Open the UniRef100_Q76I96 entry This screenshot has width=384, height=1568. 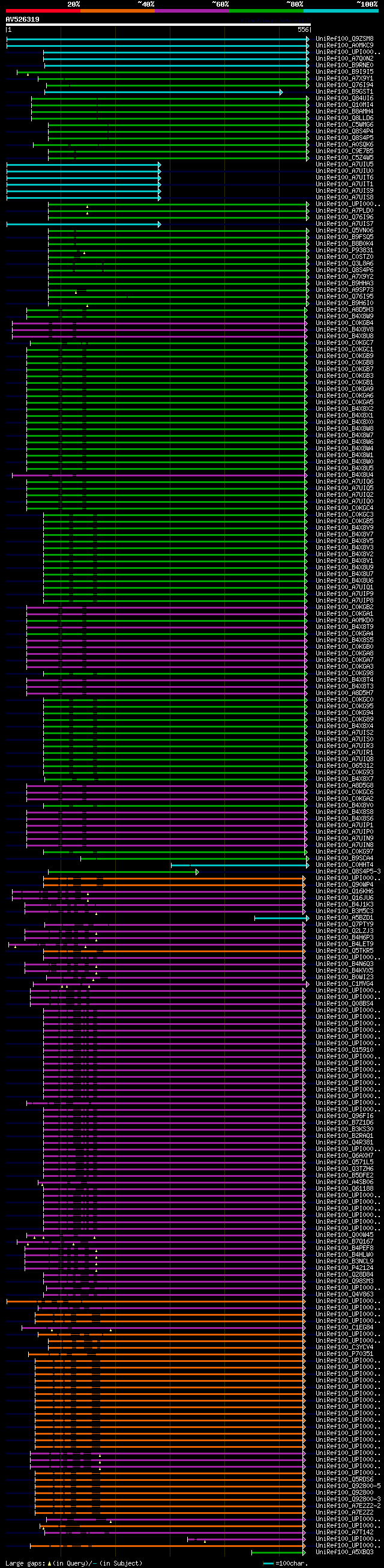click(344, 217)
